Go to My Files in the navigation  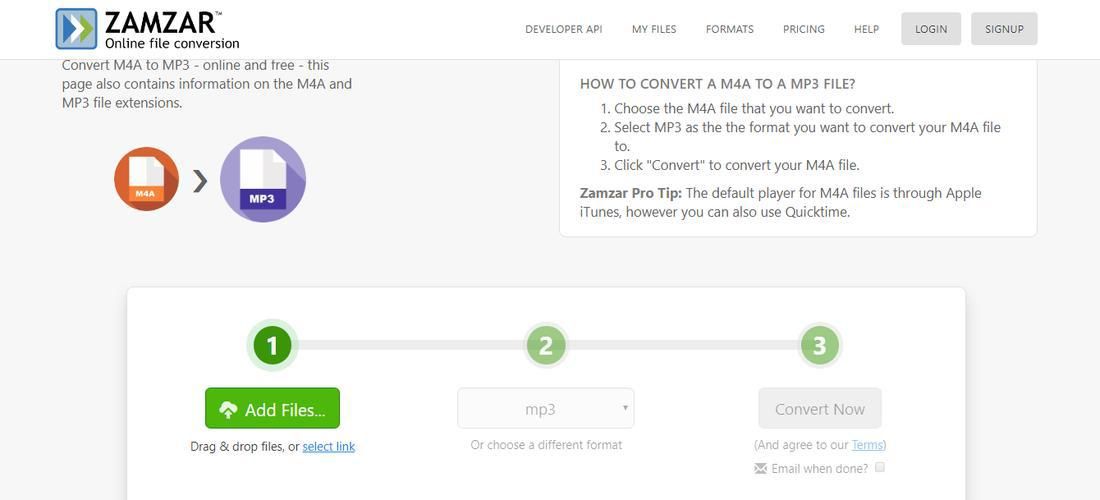click(654, 29)
